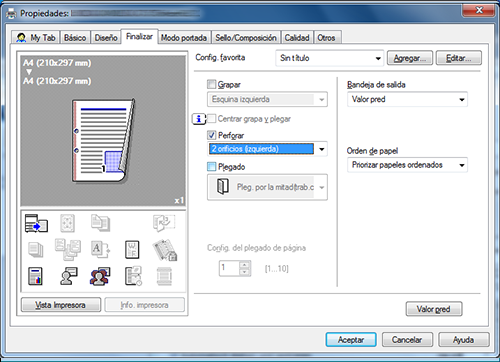Open help with the Ayuda button
Screen dimensions: 500x362
pos(464,340)
